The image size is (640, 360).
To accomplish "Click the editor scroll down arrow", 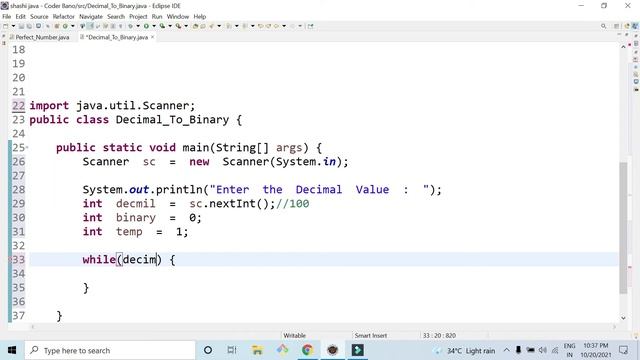I will tap(623, 318).
